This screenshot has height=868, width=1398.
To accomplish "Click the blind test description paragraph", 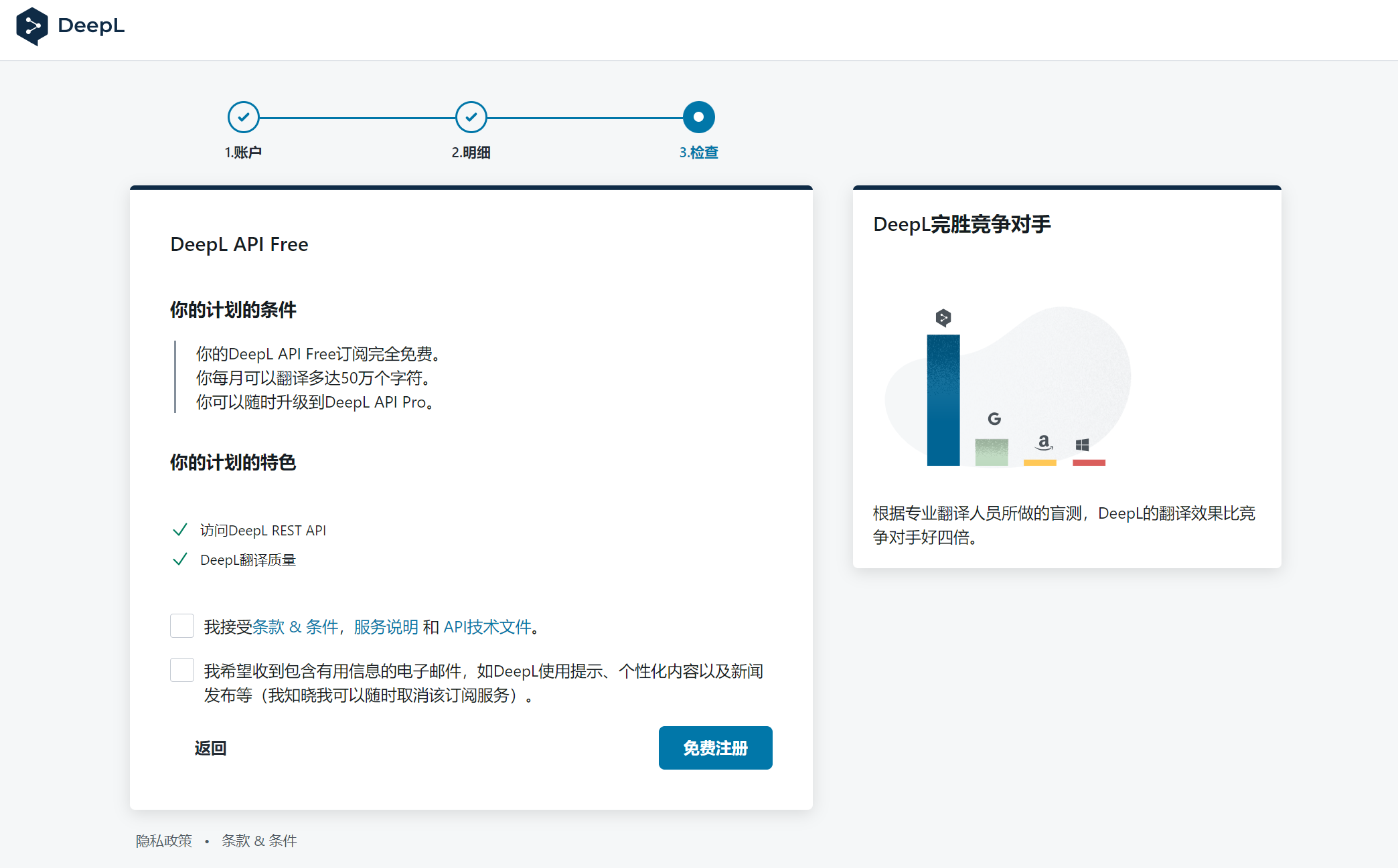I will pos(1064,525).
